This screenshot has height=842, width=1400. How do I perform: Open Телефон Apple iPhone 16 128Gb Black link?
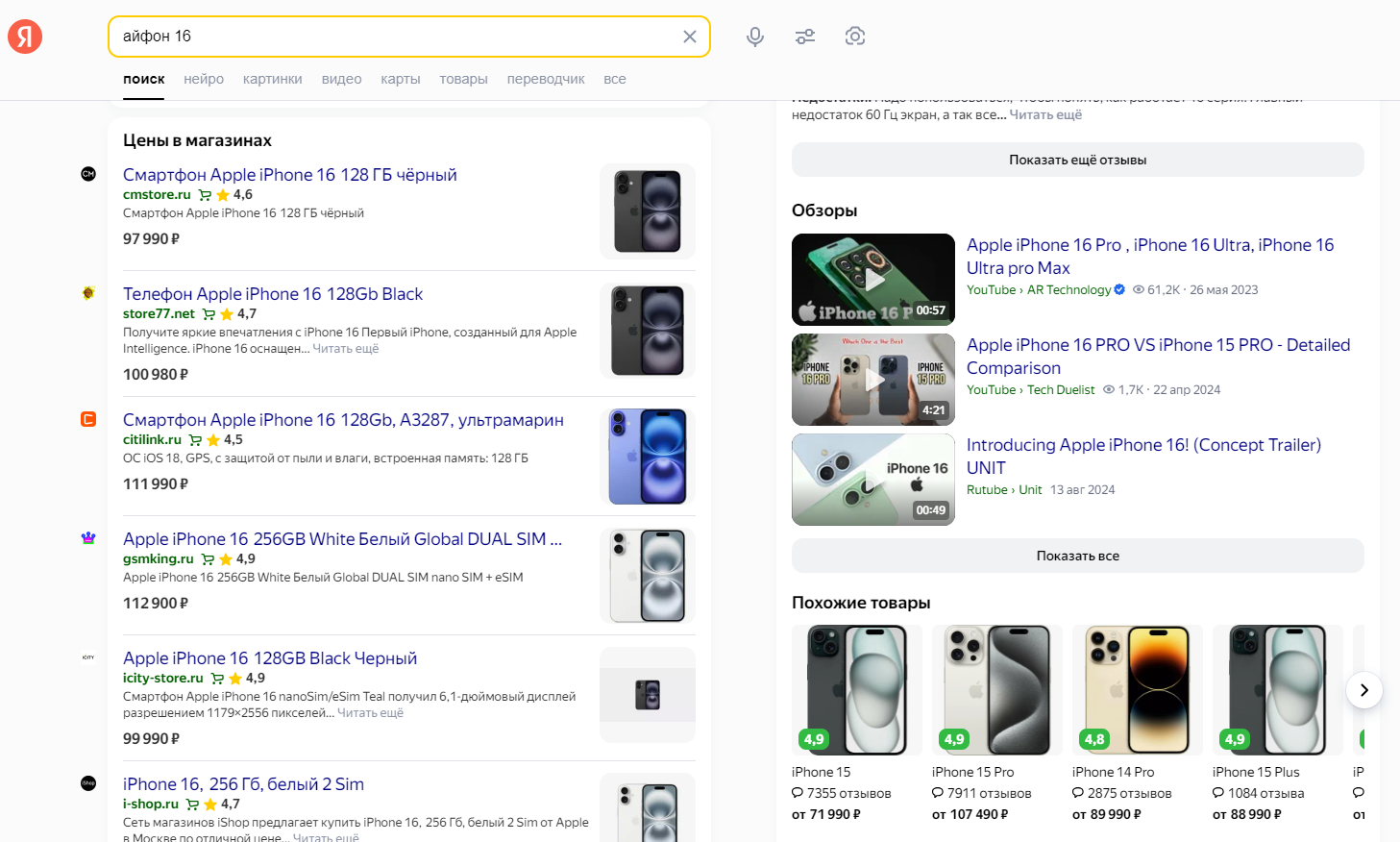tap(273, 293)
